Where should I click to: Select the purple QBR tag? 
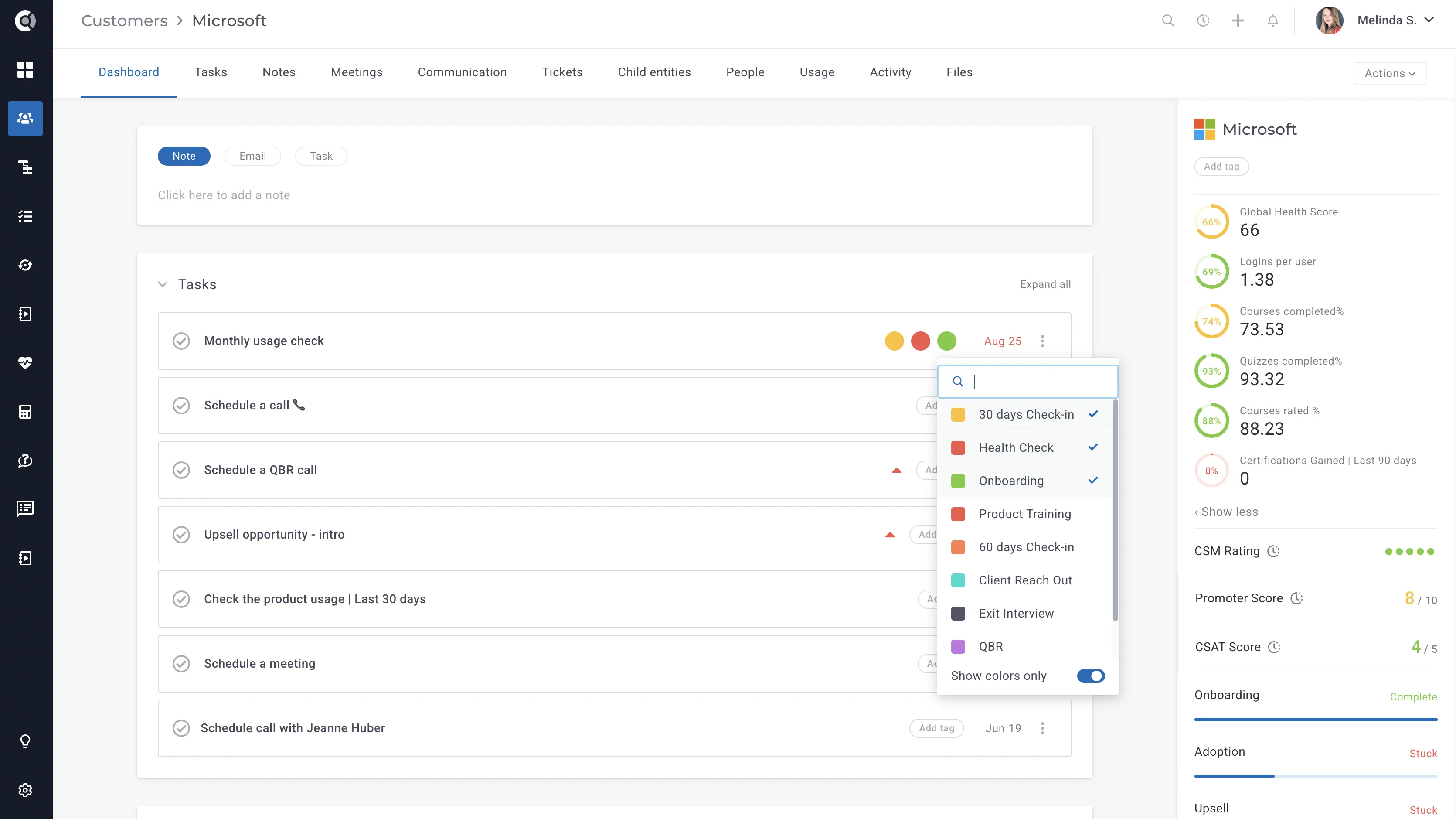[x=1024, y=646]
